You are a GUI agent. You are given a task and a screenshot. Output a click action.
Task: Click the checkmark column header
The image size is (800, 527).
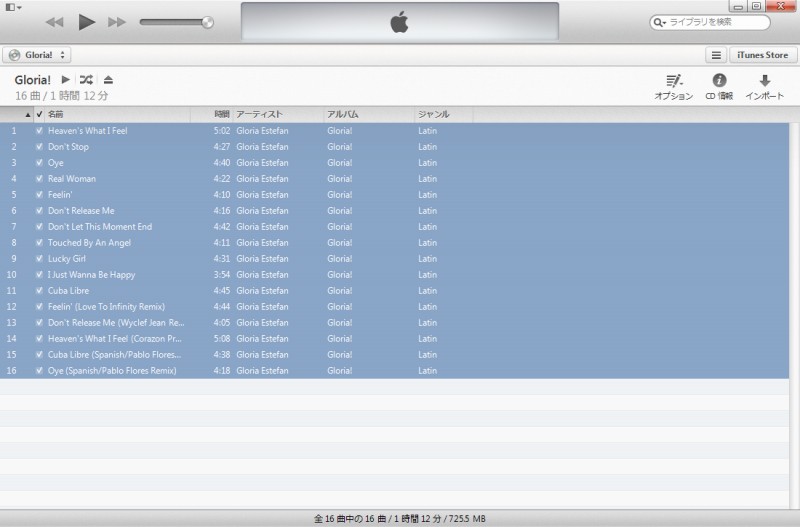point(39,114)
